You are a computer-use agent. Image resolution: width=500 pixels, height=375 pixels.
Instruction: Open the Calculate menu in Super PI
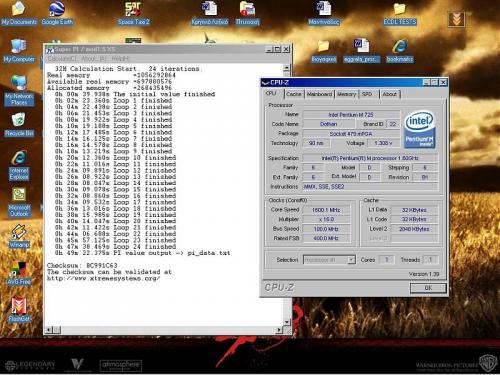click(62, 59)
